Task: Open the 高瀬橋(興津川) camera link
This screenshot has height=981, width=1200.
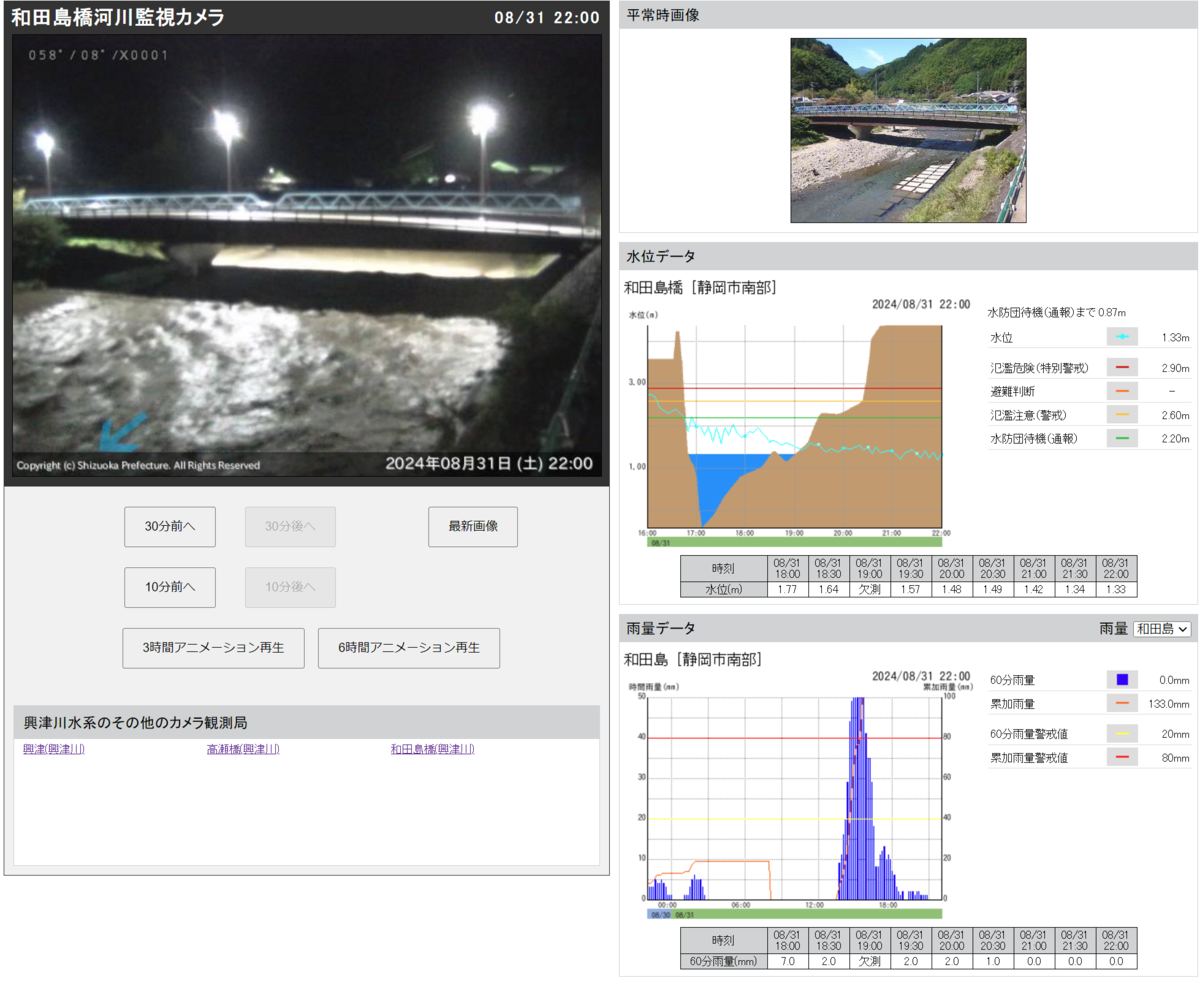Action: [243, 750]
